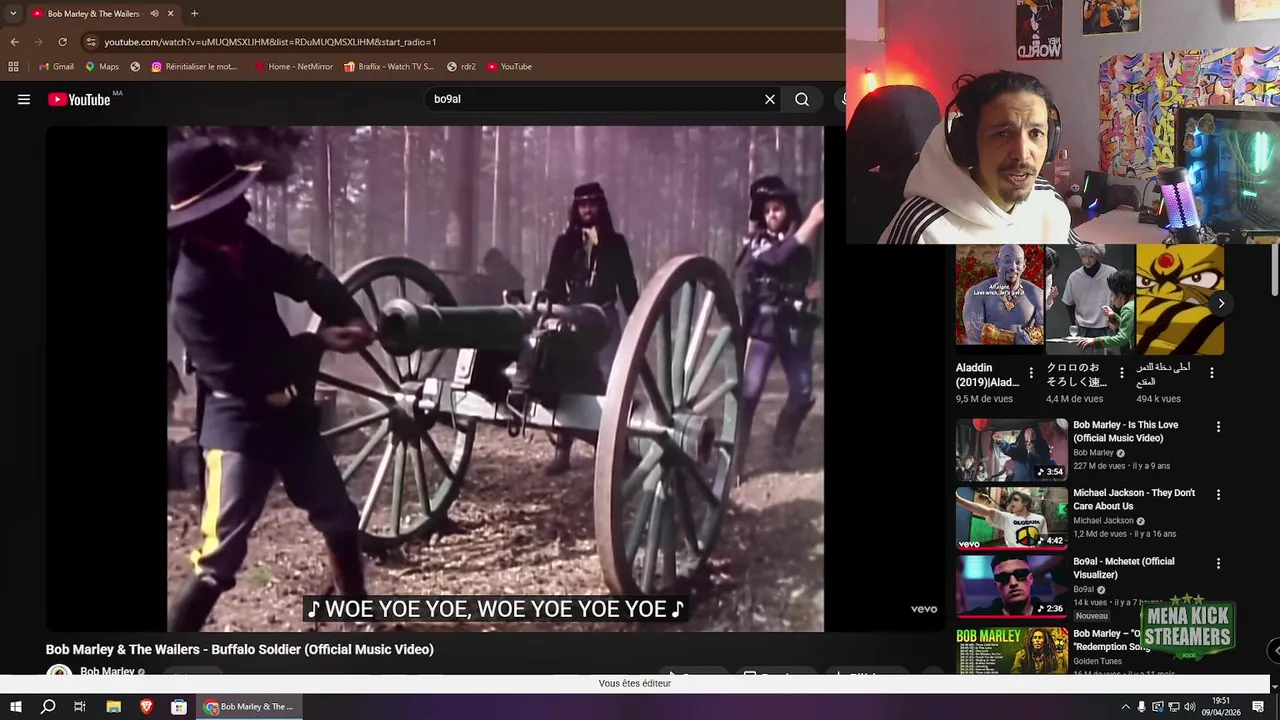Open the rdr2 bookmark
Image resolution: width=1280 pixels, height=720 pixels.
tap(461, 67)
